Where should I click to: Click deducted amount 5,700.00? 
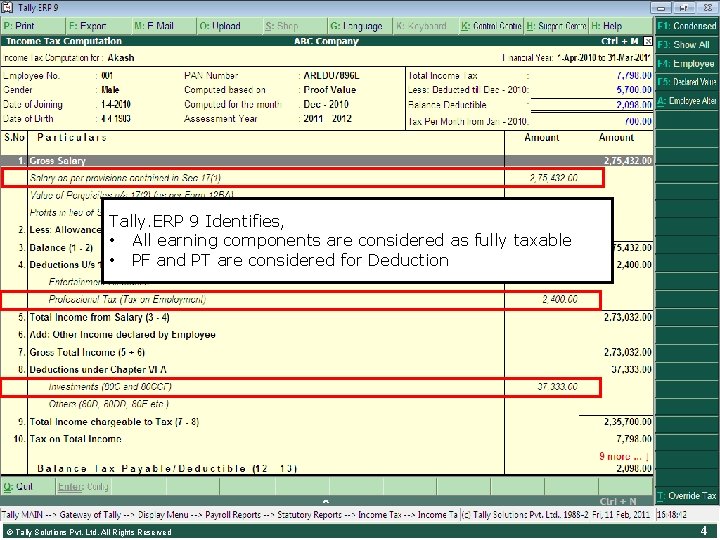click(x=634, y=90)
